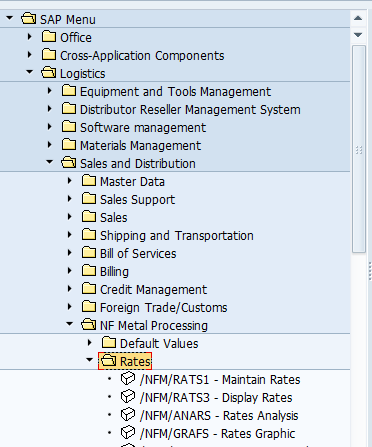Expand the Materials Management arrow
Viewport: 372px width, 447px height.
point(50,144)
